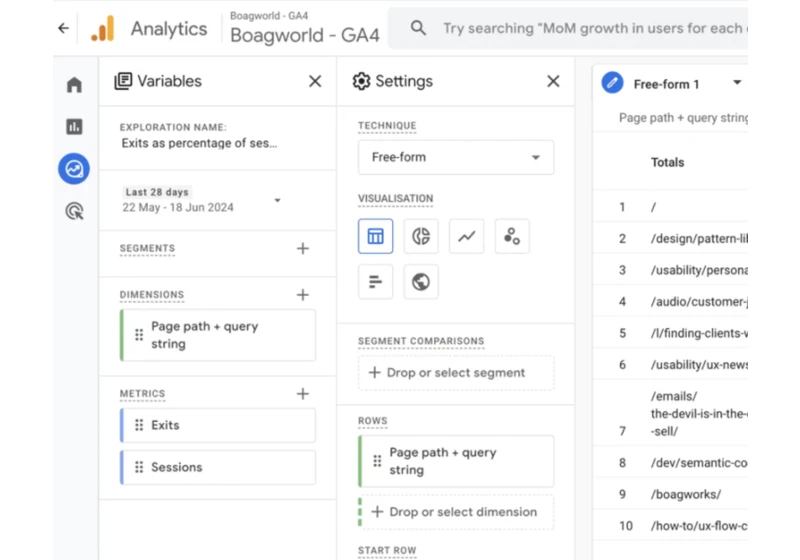Image resolution: width=800 pixels, height=560 pixels.
Task: Click Drop or select segment
Action: (x=456, y=373)
